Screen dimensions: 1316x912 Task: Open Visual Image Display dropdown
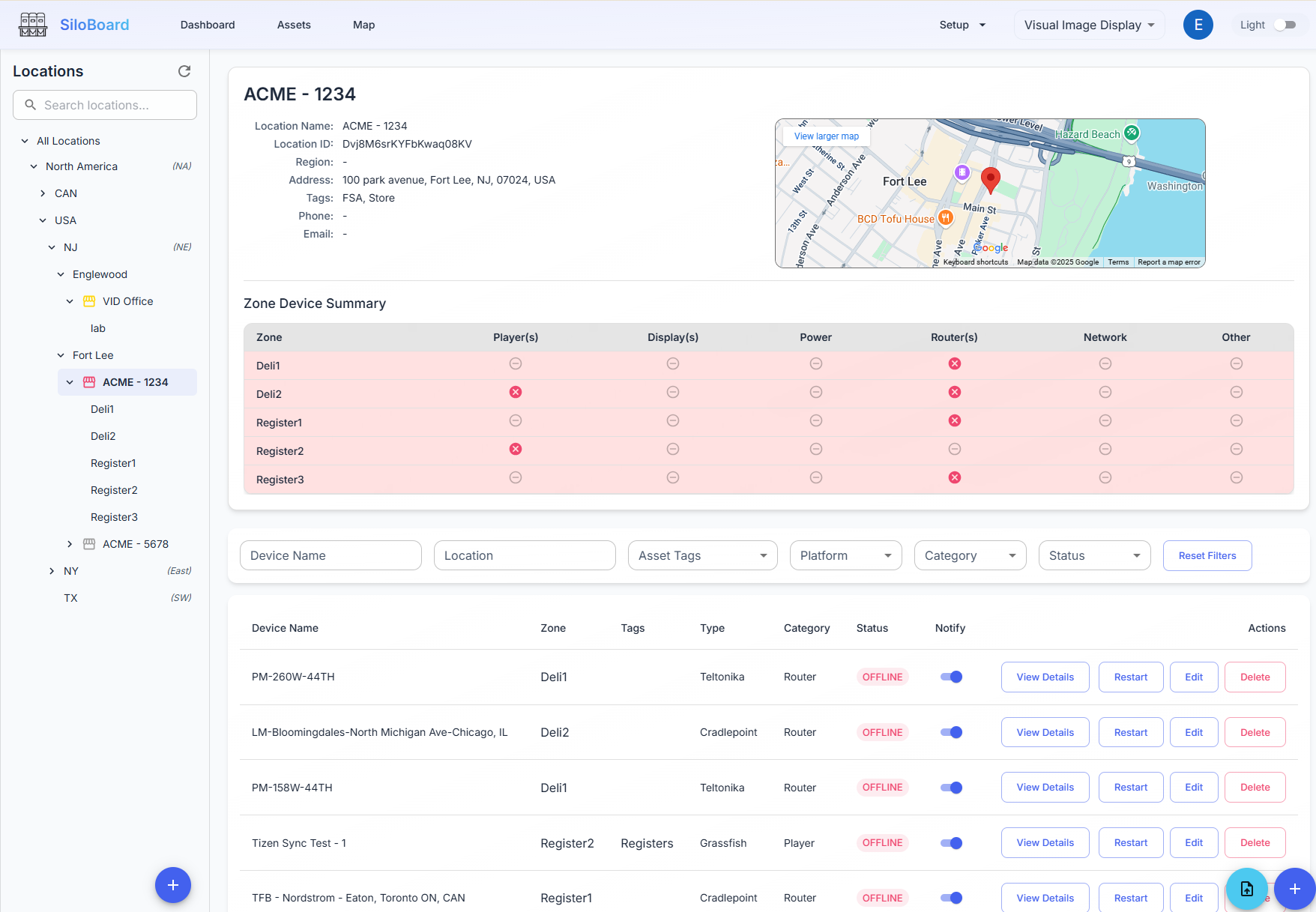[x=1089, y=25]
